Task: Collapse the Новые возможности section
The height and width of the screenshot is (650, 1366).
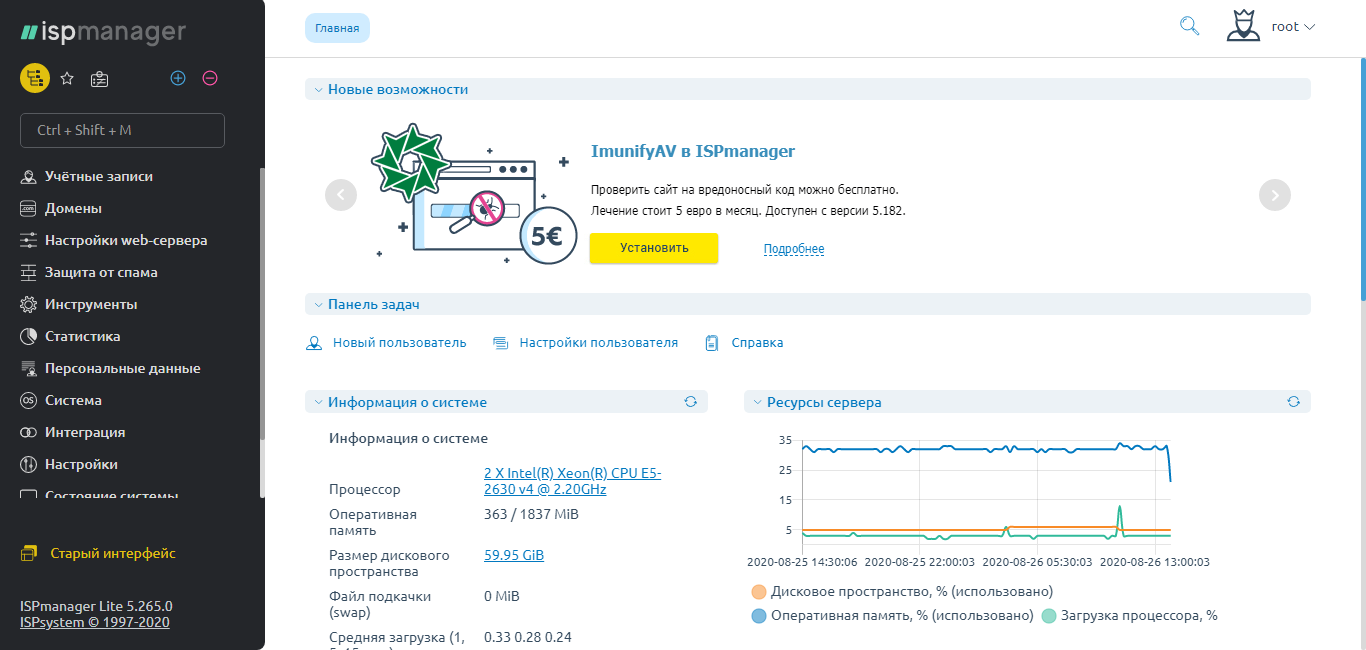Action: click(318, 90)
